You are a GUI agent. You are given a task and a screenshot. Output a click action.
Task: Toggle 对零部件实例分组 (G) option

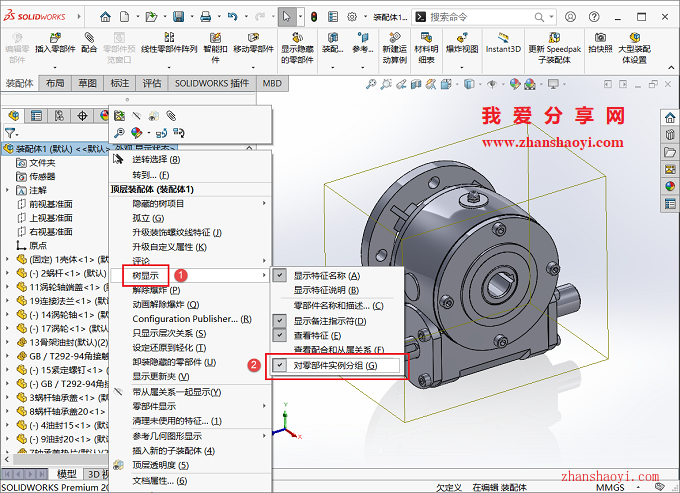335,366
